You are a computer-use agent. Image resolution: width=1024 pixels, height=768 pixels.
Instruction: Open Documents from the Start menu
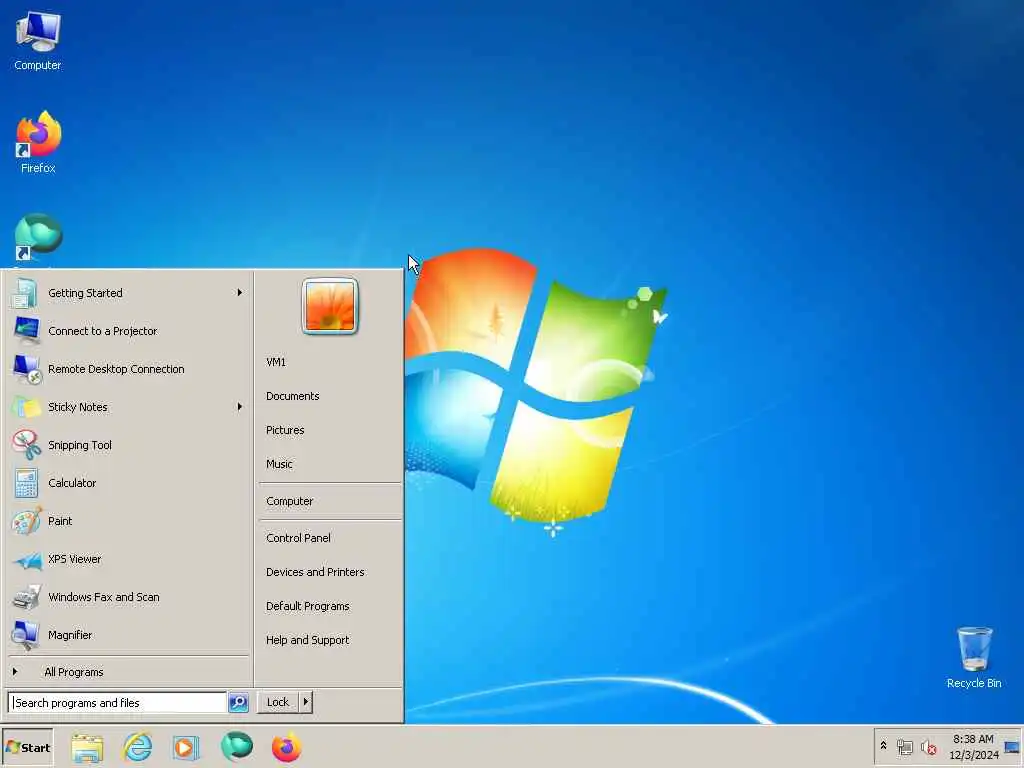(x=293, y=396)
